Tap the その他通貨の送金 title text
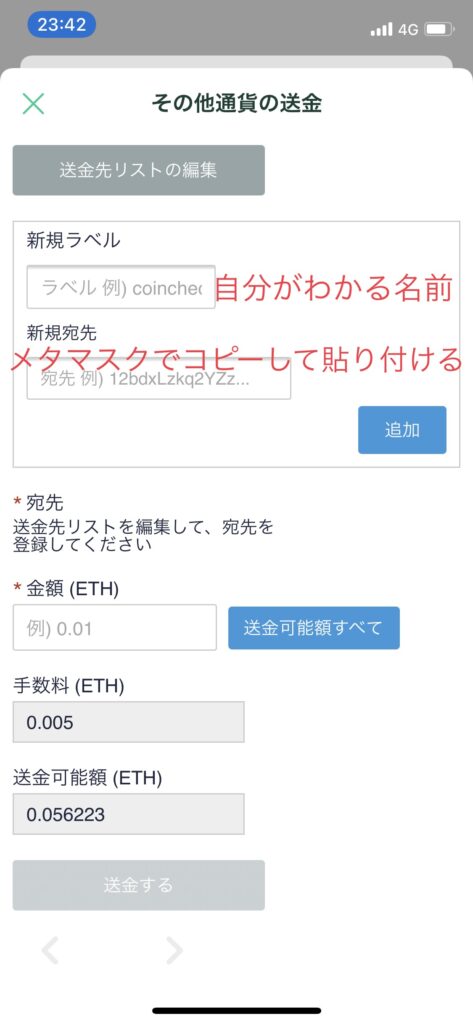This screenshot has height=1024, width=473. (236, 103)
